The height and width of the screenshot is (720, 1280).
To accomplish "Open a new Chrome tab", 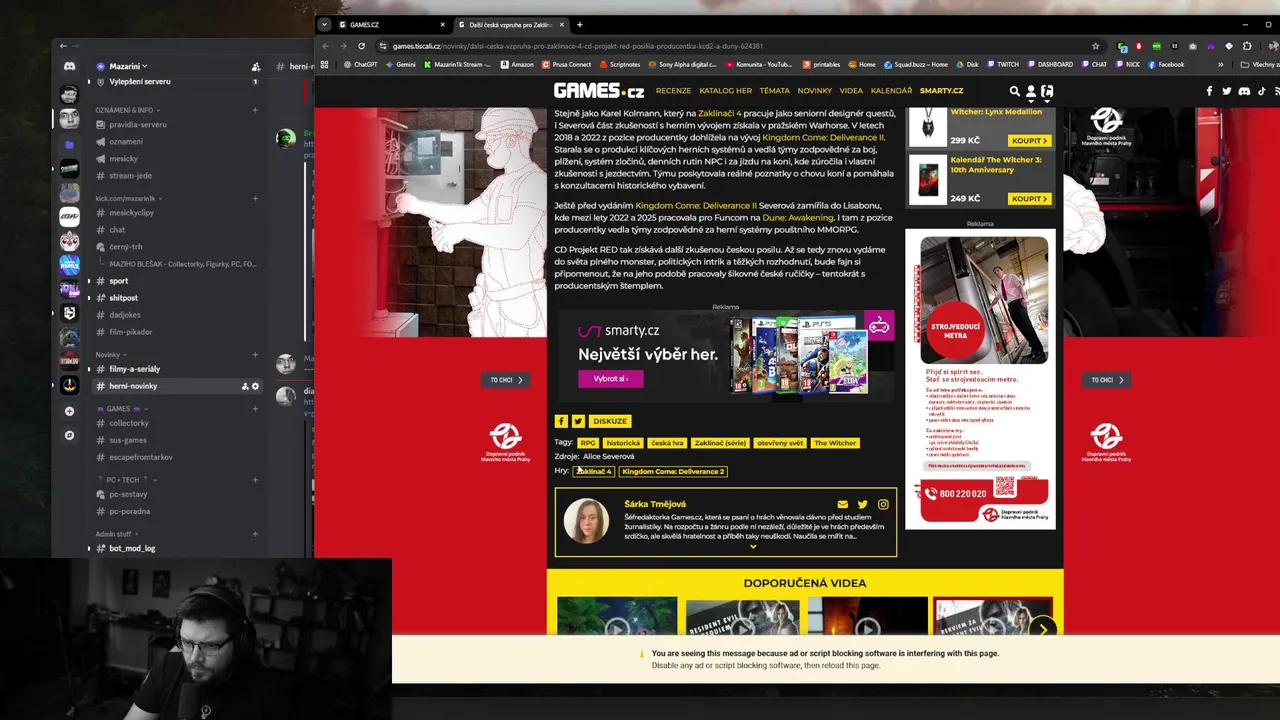I will [x=579, y=24].
